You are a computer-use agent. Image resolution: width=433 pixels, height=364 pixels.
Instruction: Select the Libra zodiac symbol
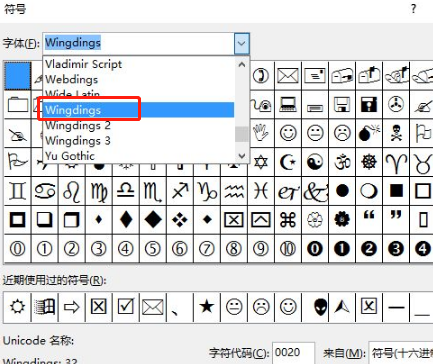click(126, 191)
